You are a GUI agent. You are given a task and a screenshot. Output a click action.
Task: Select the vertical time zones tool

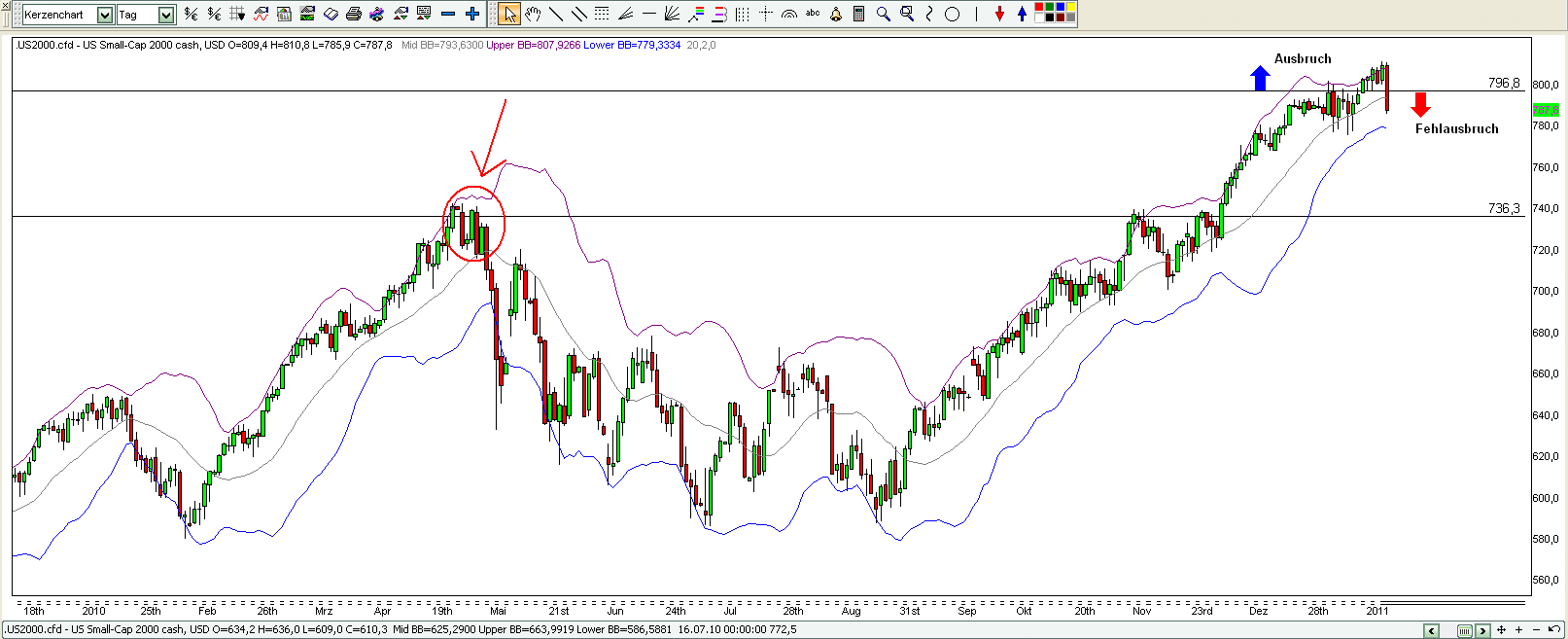742,14
